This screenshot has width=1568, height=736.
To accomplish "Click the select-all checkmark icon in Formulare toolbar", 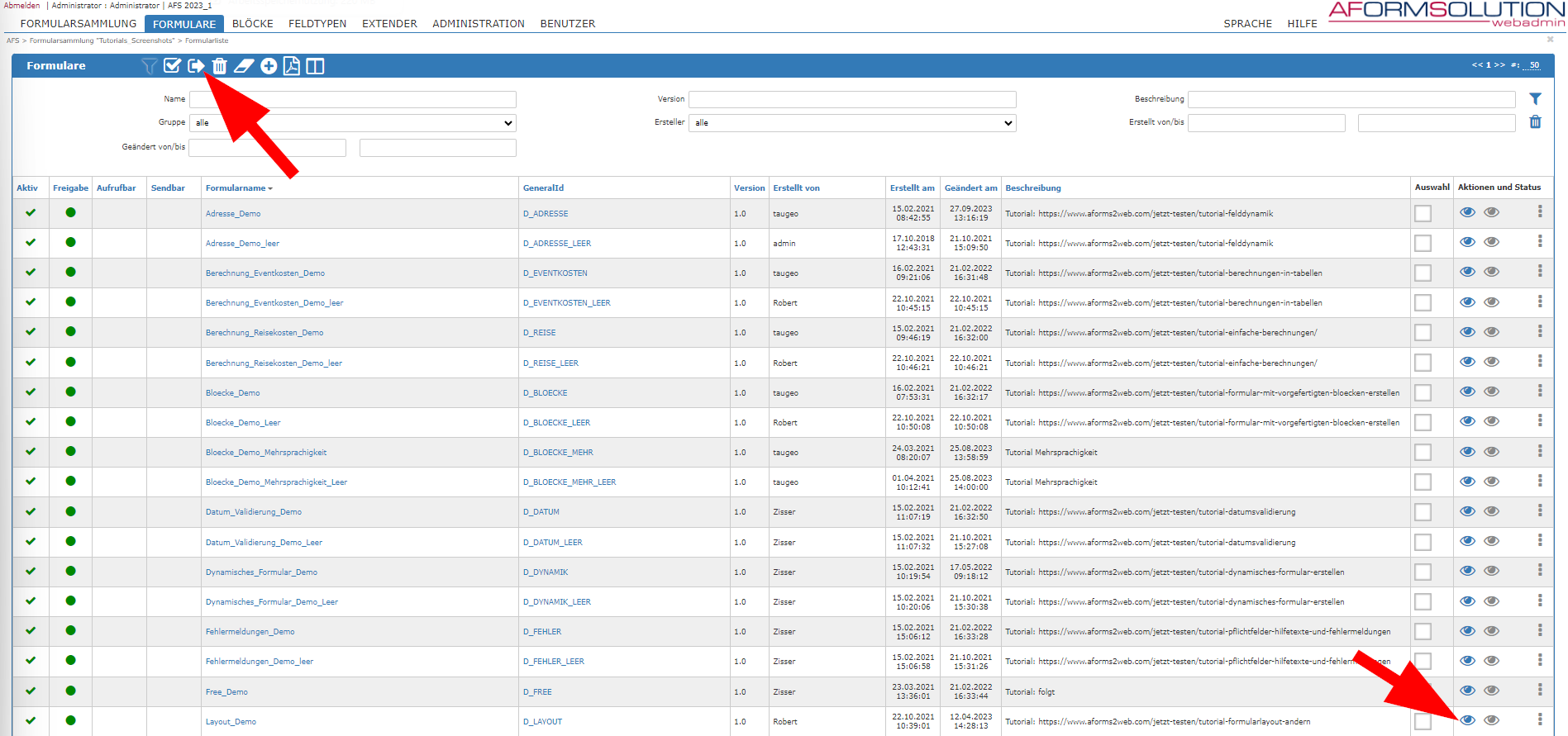I will click(172, 66).
